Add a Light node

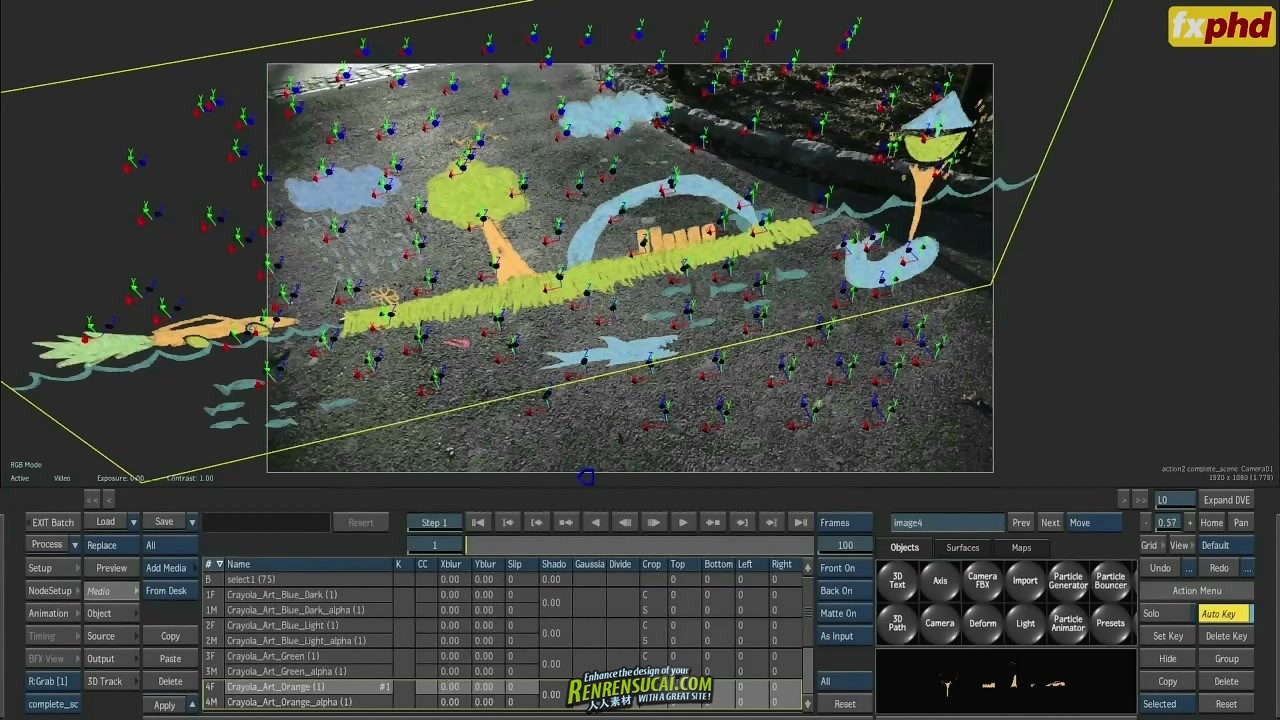[x=1025, y=623]
